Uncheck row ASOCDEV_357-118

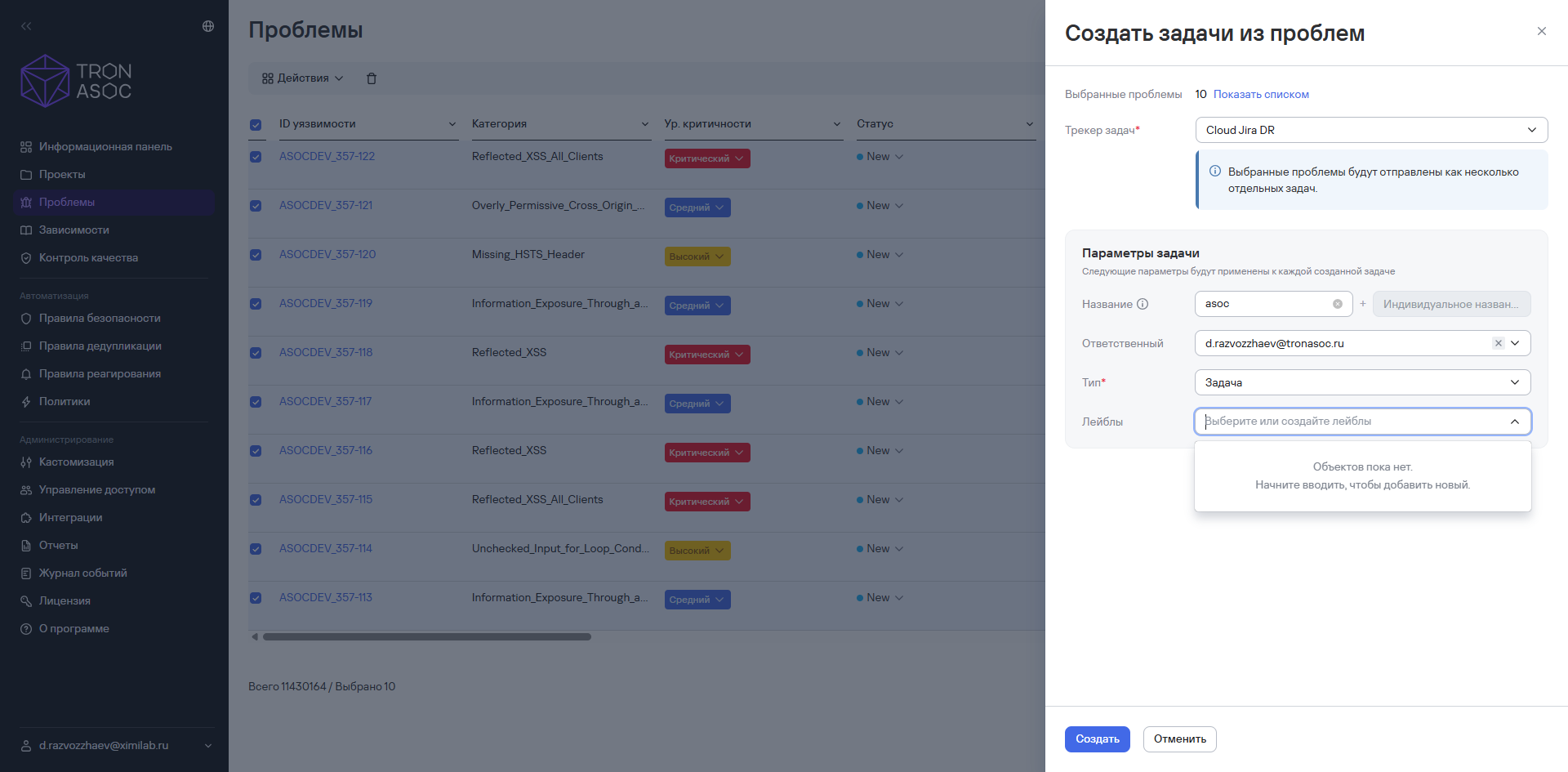click(256, 353)
